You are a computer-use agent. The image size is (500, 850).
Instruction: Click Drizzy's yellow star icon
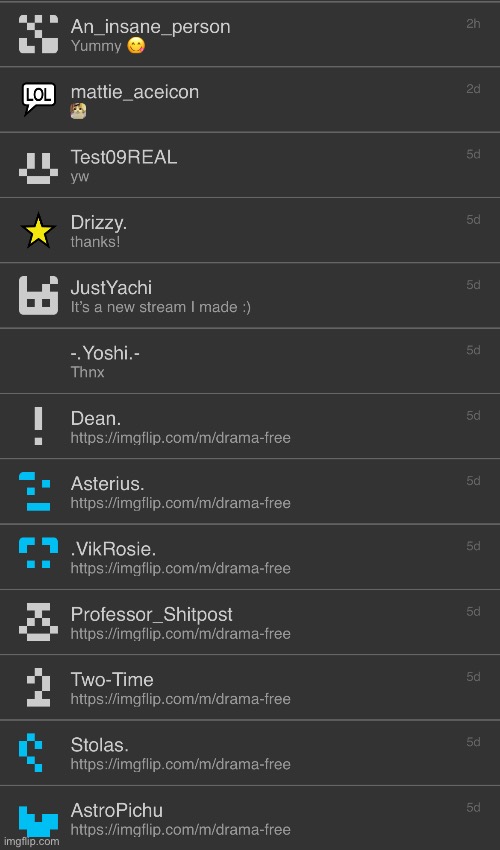point(39,230)
